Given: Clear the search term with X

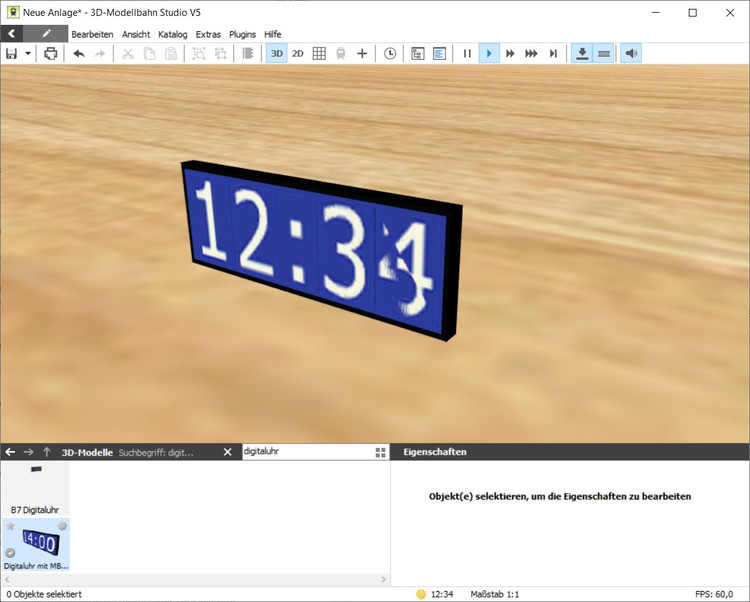Looking at the screenshot, I should click(228, 452).
